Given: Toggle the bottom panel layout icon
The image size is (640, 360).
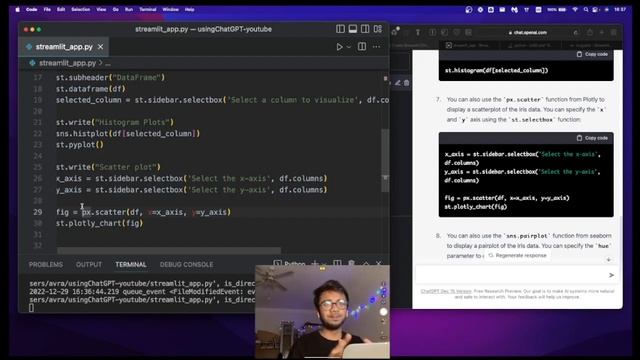Looking at the screenshot, I should pyautogui.click(x=353, y=29).
